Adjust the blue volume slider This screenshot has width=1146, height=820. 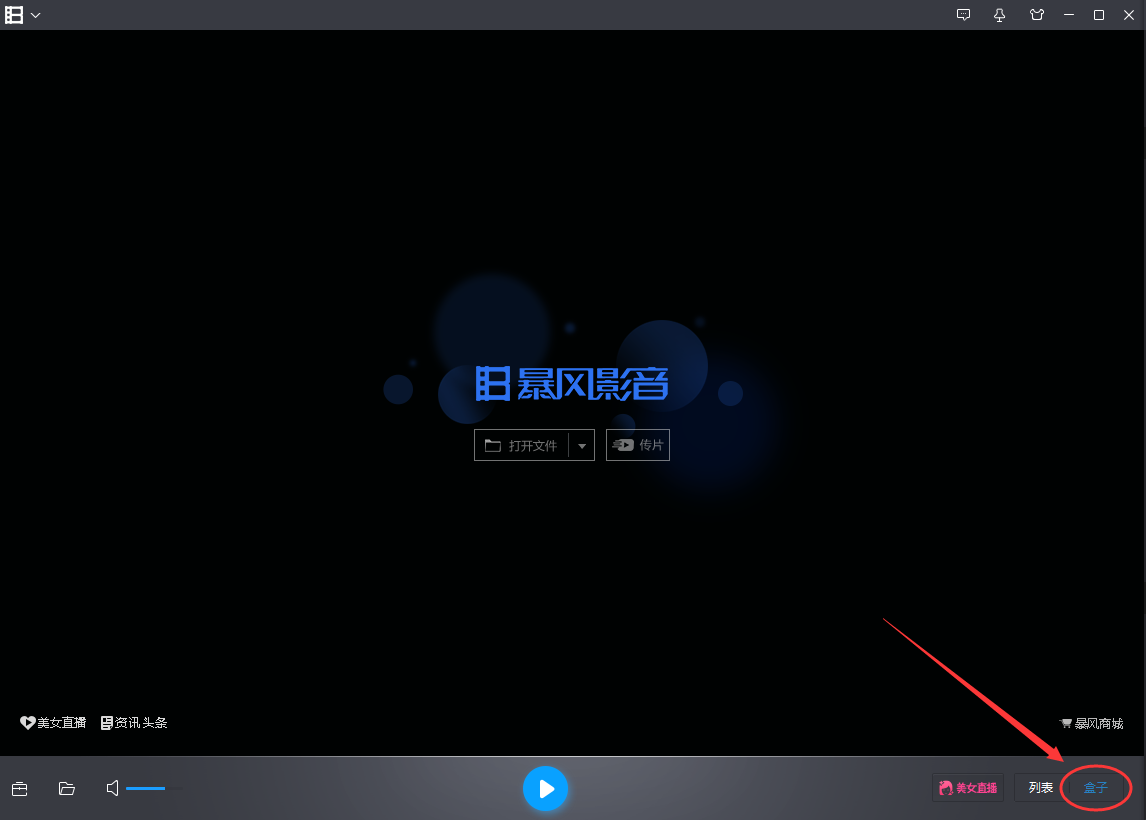coord(154,789)
